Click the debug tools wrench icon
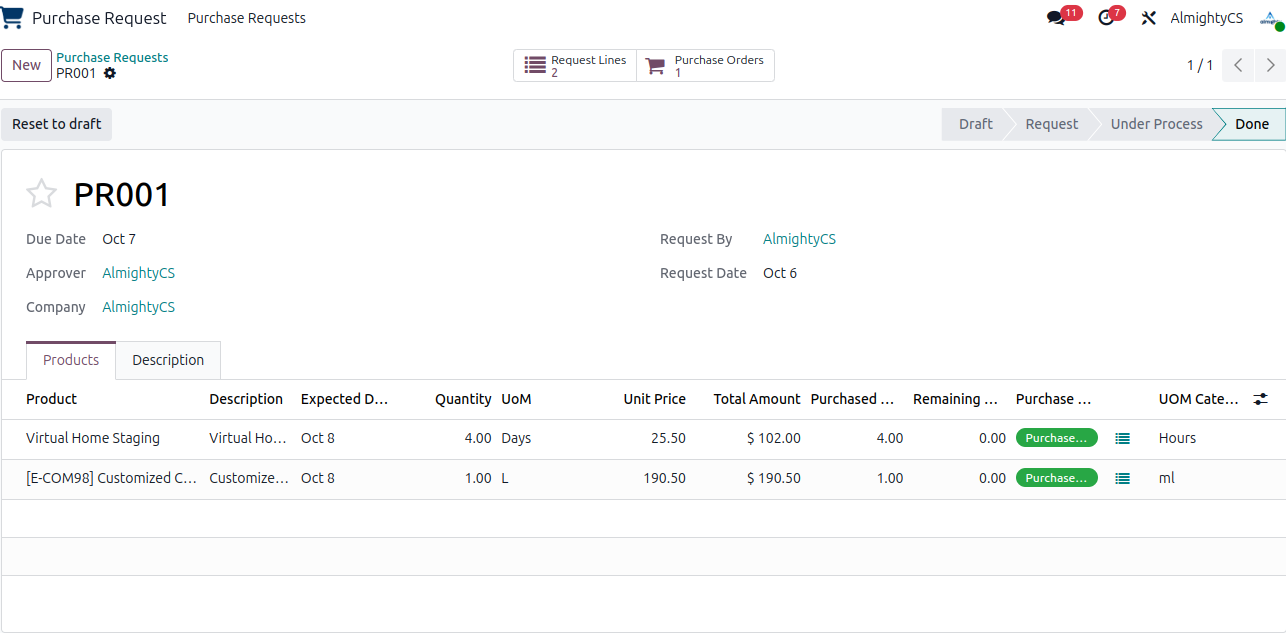Viewport: 1286px width, 633px height. point(1148,18)
